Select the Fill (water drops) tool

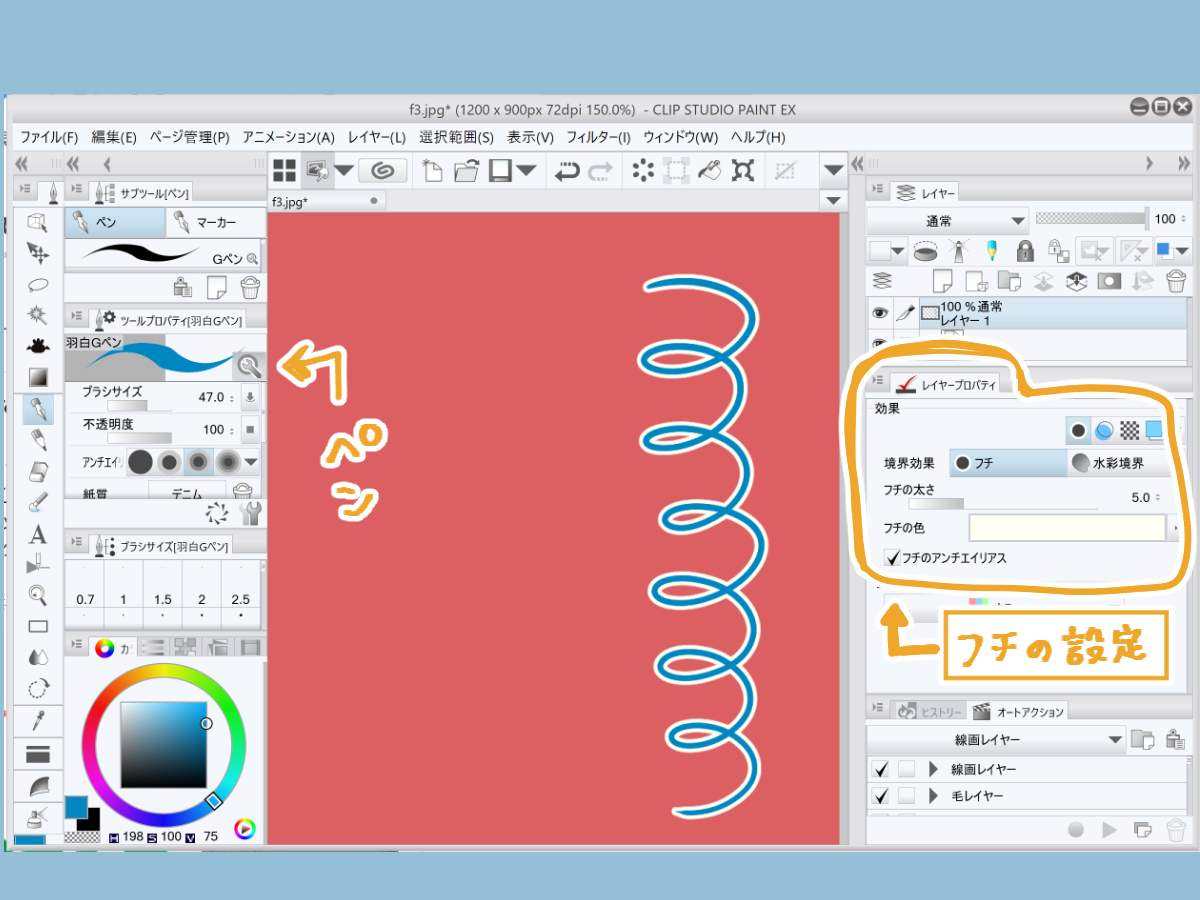coord(38,657)
